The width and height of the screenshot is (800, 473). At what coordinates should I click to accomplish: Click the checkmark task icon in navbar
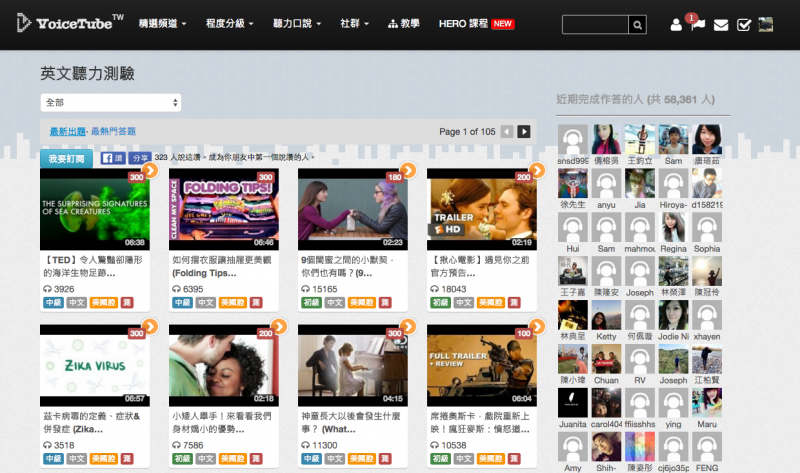pyautogui.click(x=744, y=25)
